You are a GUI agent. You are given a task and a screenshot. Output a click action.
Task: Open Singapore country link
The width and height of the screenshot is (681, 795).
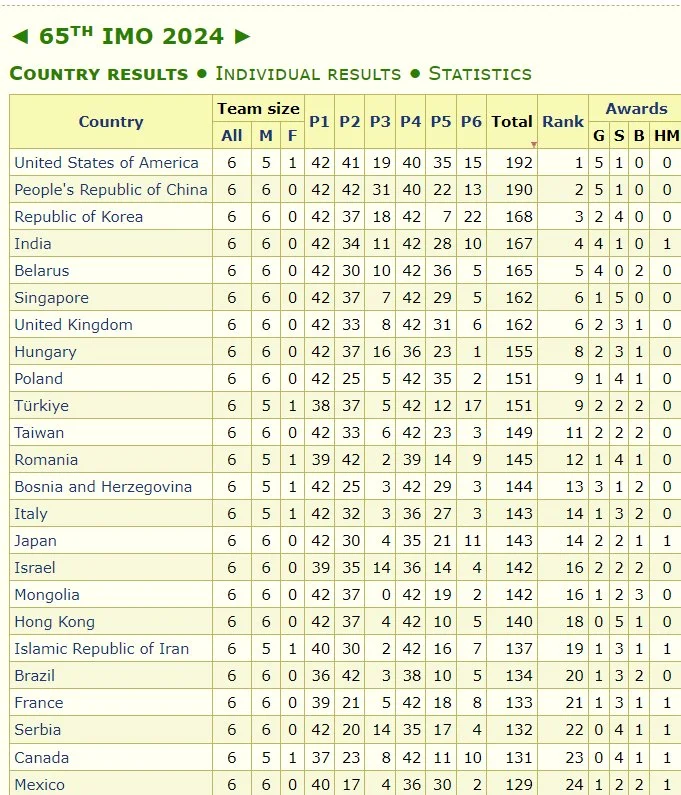51,298
